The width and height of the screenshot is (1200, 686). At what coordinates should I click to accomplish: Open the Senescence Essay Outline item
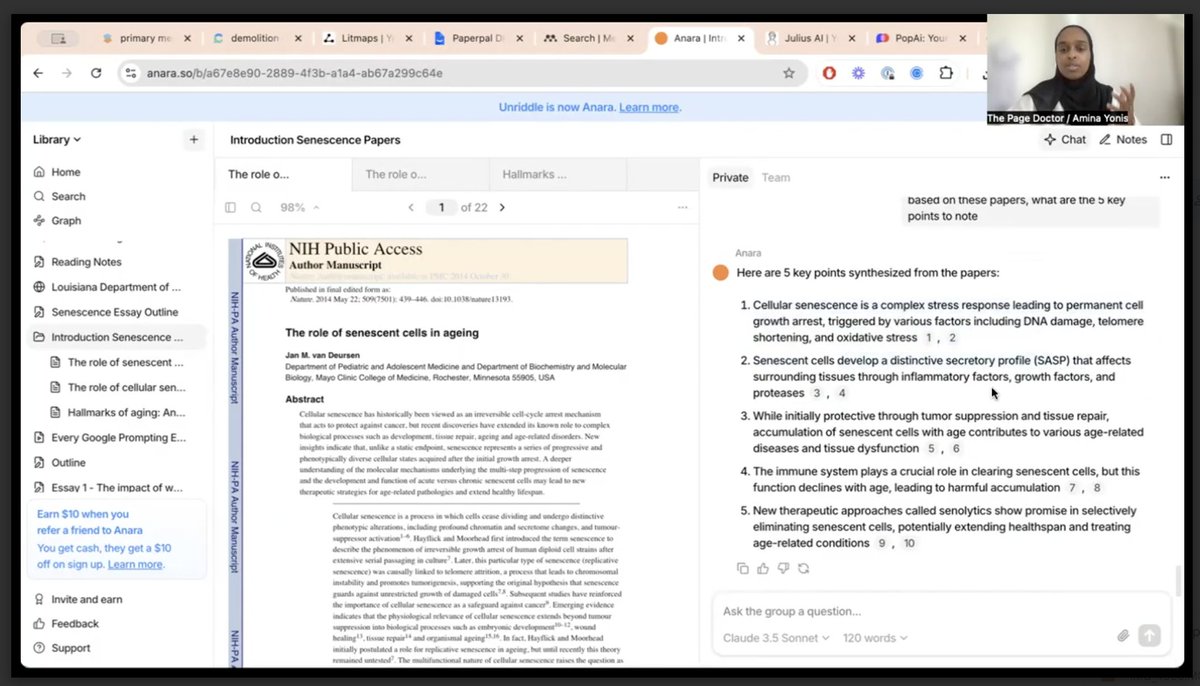[115, 312]
